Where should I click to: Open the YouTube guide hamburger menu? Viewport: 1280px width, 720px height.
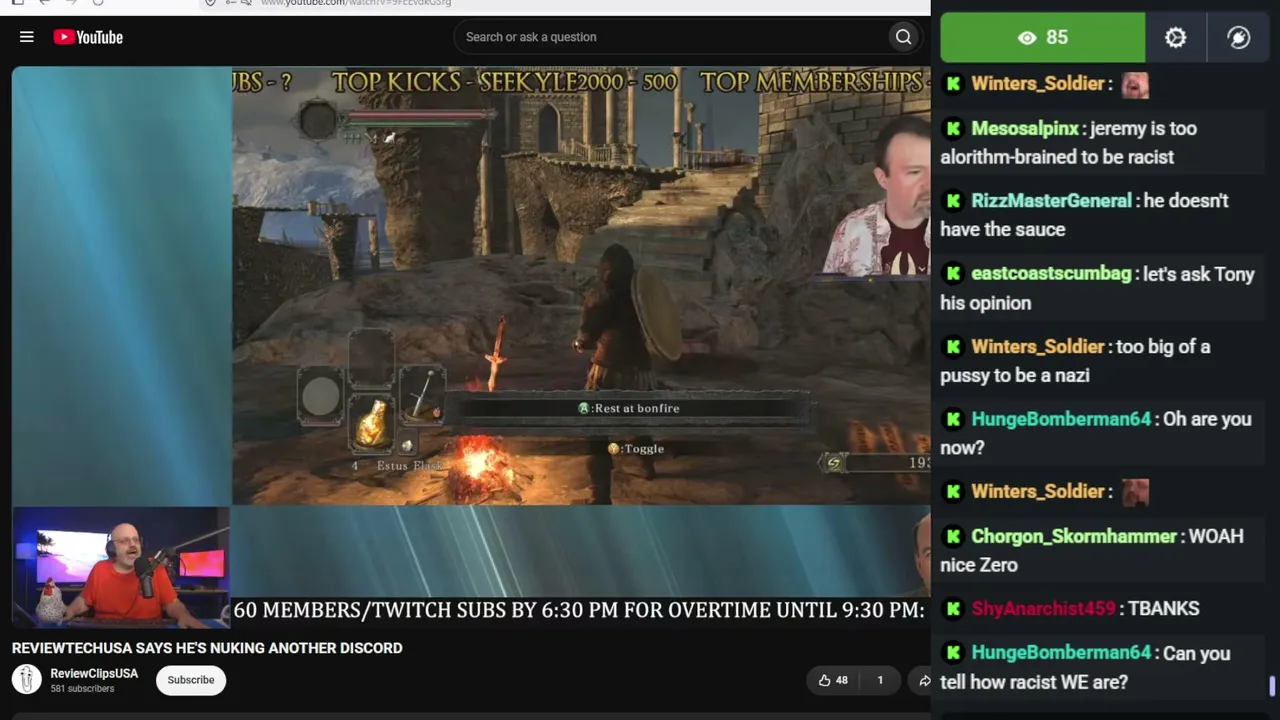click(27, 37)
